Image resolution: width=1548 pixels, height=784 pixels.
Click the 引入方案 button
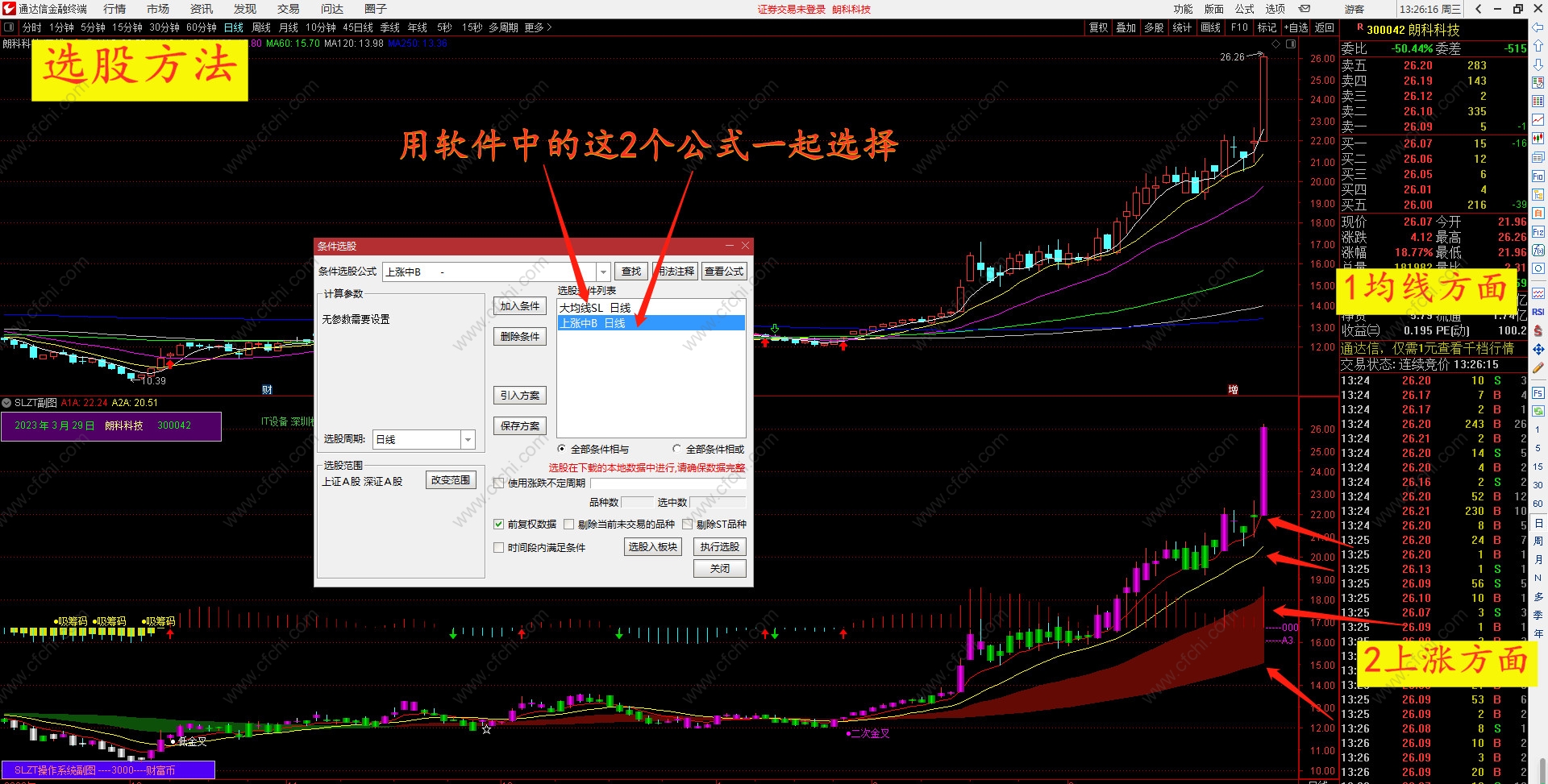click(x=520, y=396)
